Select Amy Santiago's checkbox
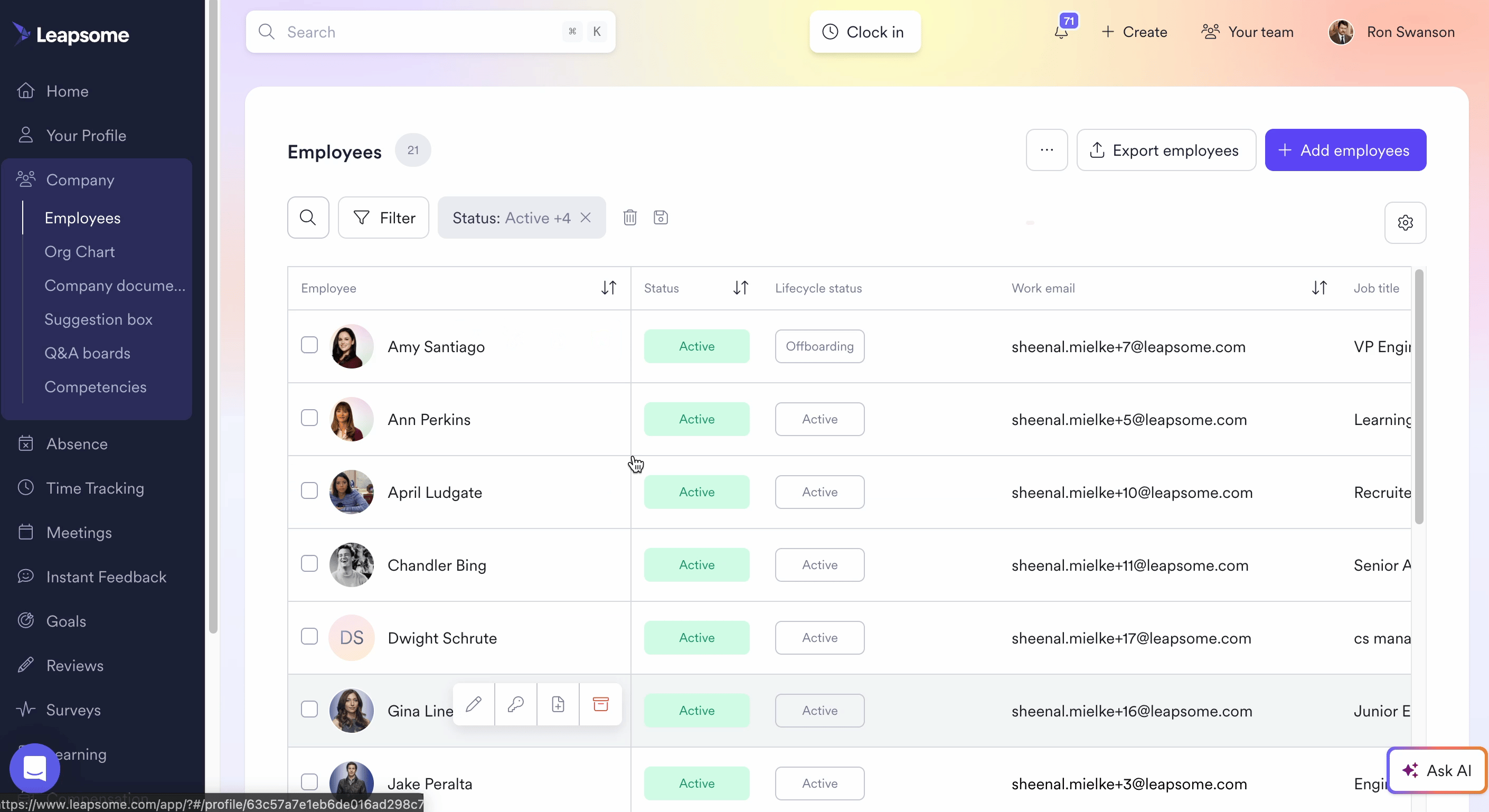1489x812 pixels. (x=309, y=346)
